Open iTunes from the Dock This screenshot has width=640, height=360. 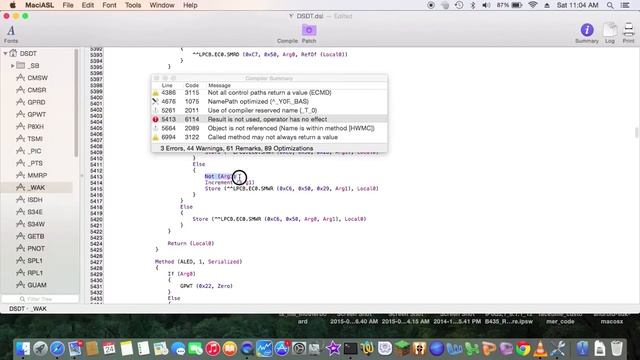(213, 349)
